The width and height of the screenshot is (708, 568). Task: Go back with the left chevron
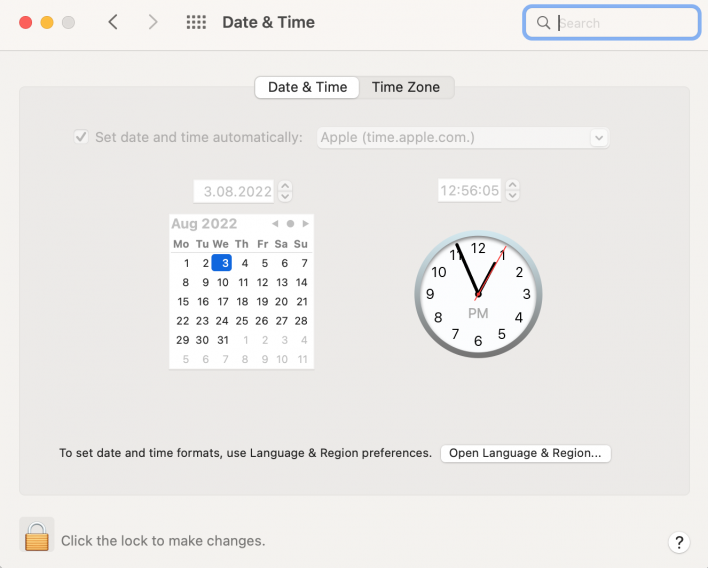113,22
